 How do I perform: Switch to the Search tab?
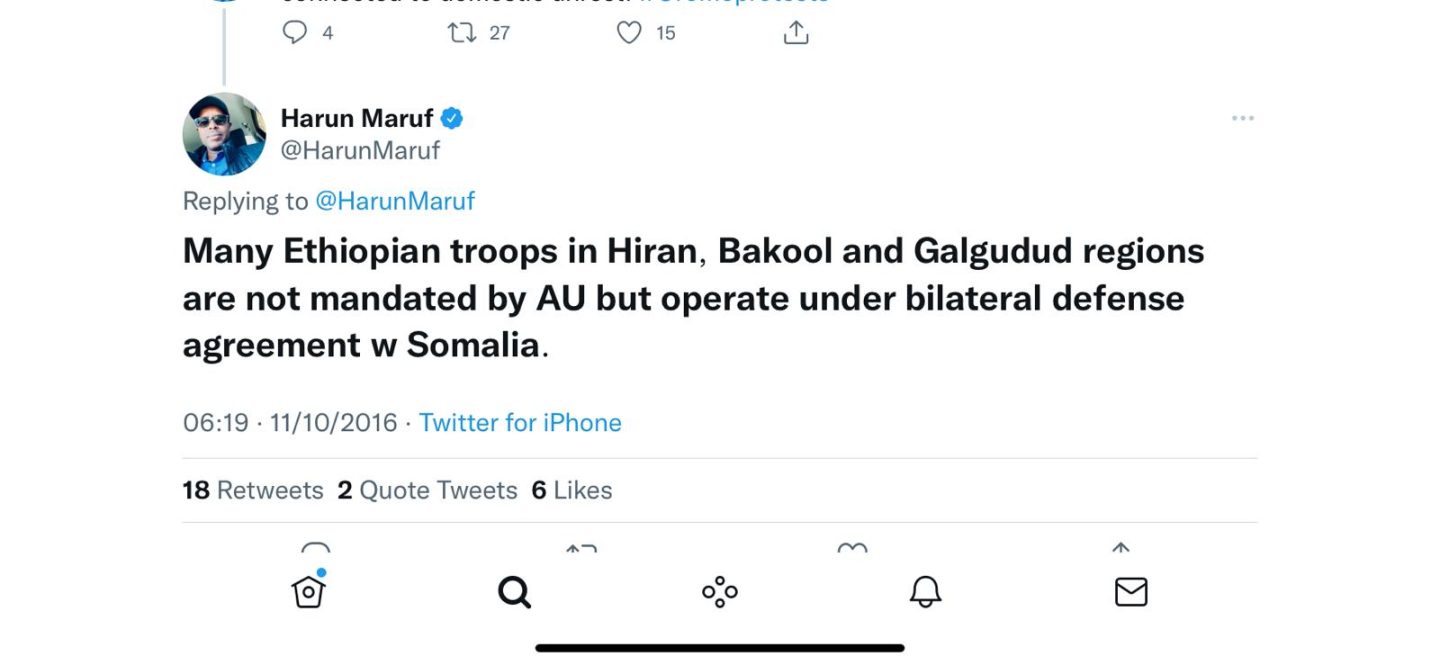click(514, 593)
